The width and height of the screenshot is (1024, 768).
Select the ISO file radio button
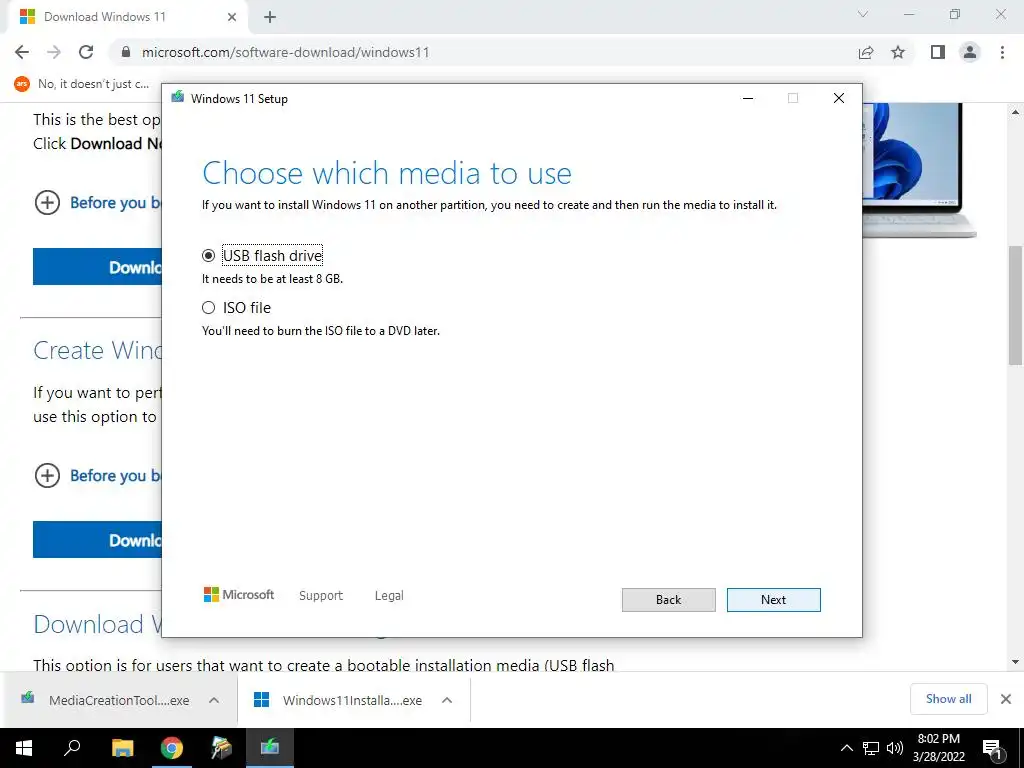click(208, 308)
